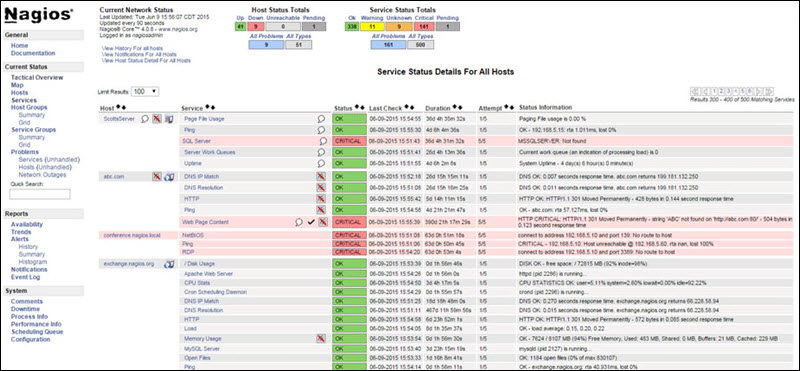The height and width of the screenshot is (371, 800).
Task: Click the Critical services total (141)
Action: pyautogui.click(x=423, y=27)
